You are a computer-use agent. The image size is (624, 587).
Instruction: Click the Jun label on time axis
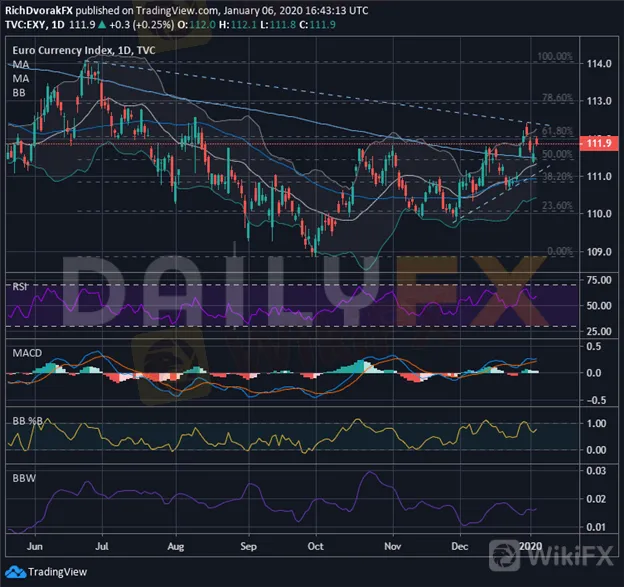coord(35,546)
